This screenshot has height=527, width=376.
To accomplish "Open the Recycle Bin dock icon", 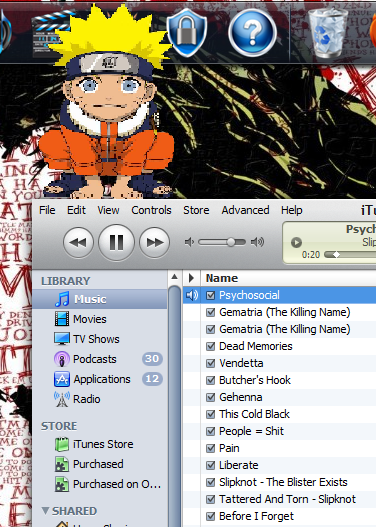I will pos(328,33).
